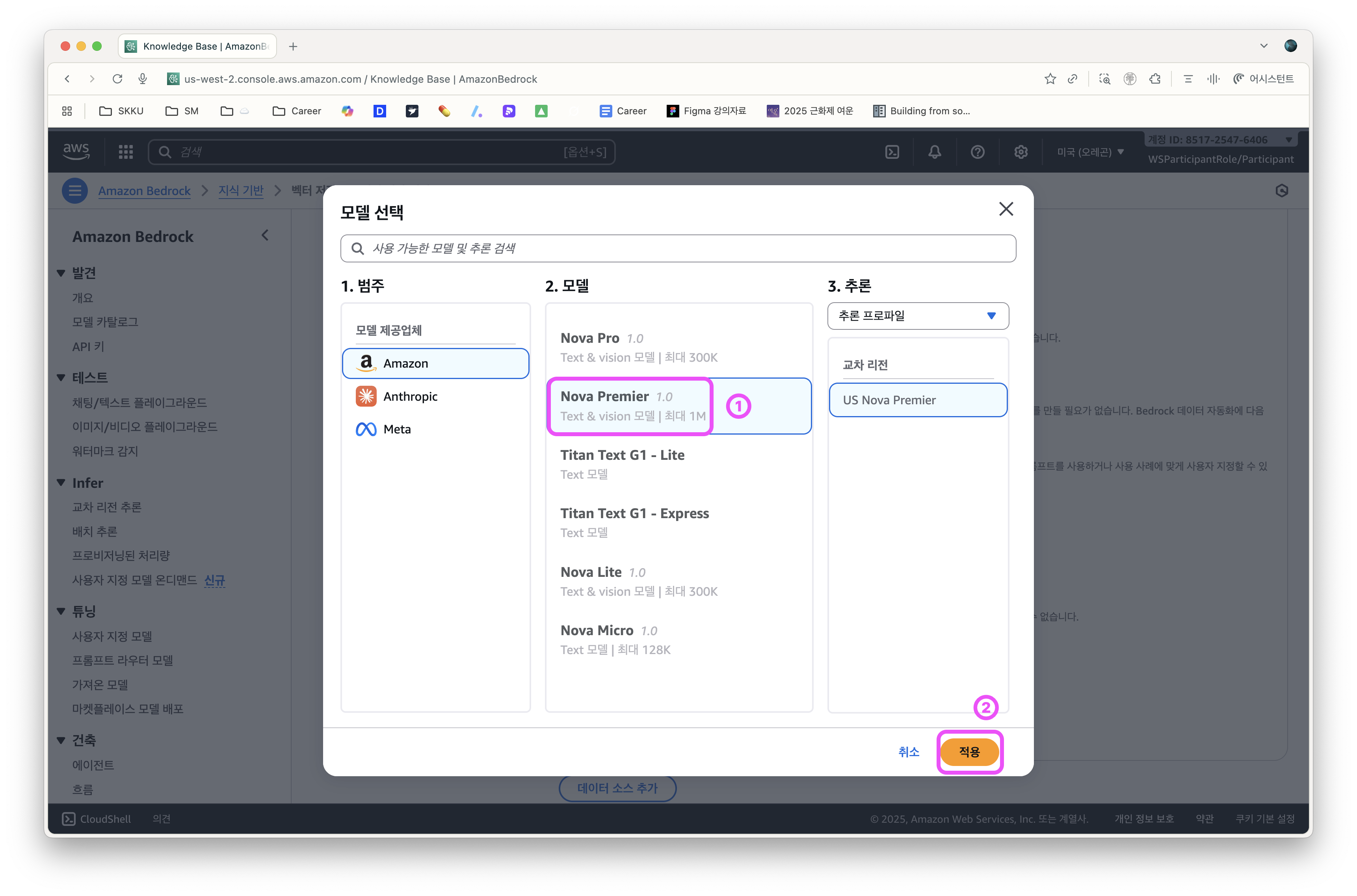Click the browser profile avatar
The width and height of the screenshot is (1357, 896).
[x=1291, y=46]
